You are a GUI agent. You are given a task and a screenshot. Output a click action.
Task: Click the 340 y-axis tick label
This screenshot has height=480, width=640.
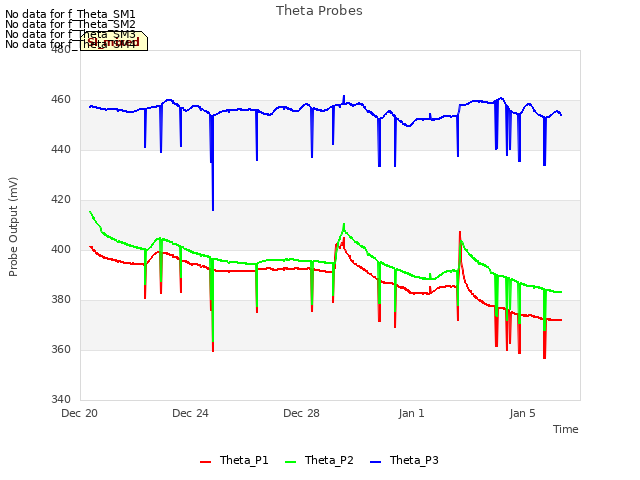coord(61,399)
